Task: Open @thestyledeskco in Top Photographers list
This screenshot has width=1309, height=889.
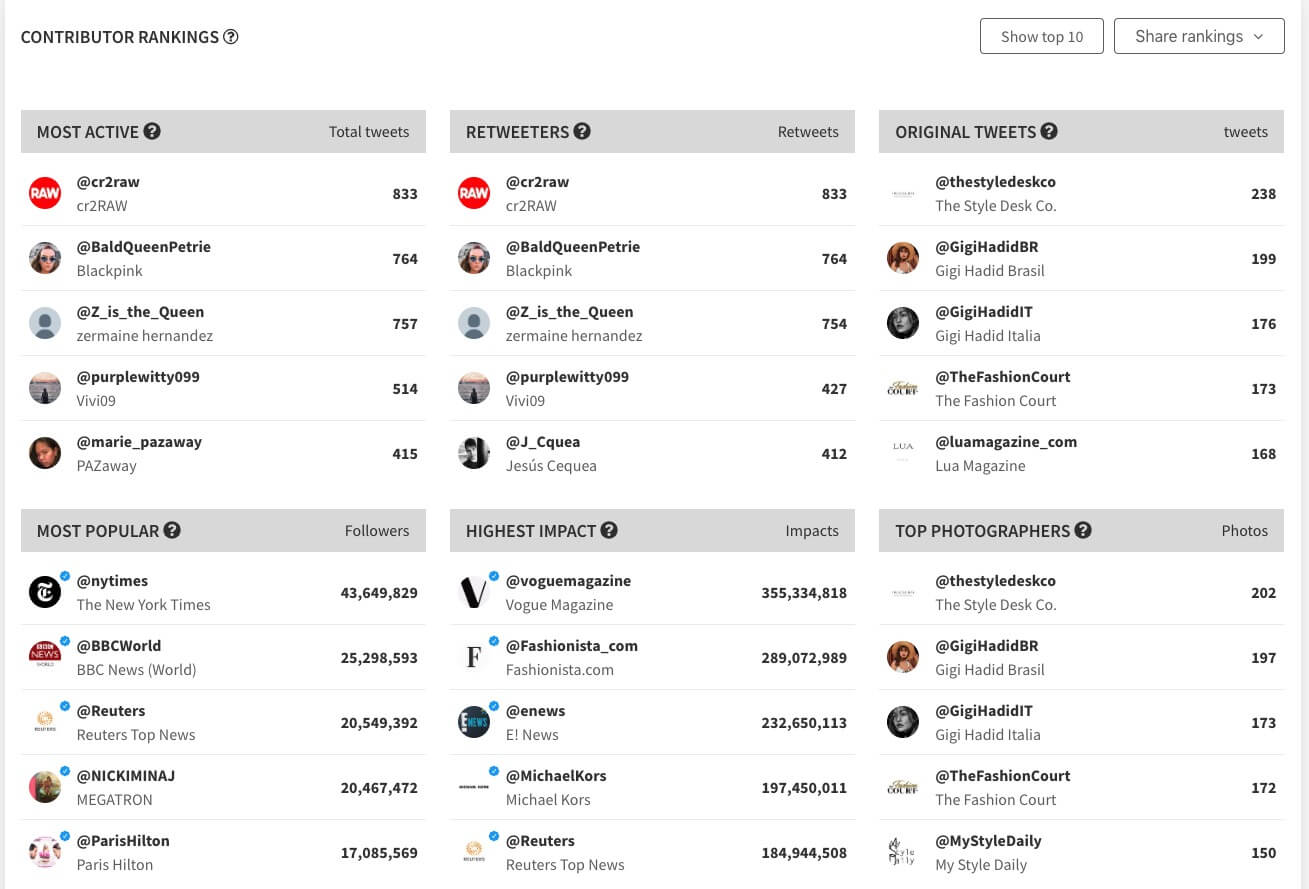Action: [x=995, y=580]
